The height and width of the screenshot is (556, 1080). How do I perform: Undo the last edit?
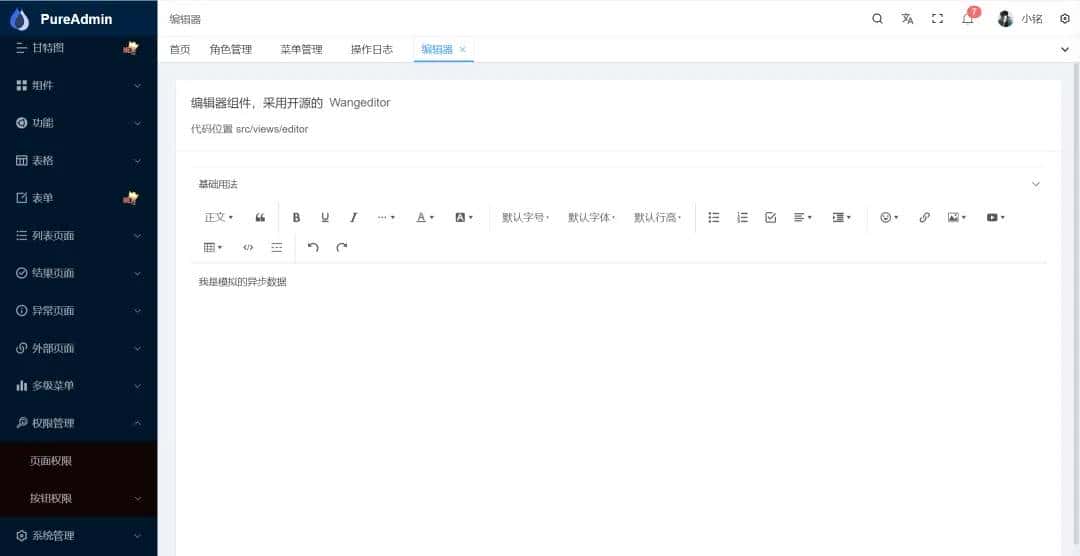[x=313, y=247]
